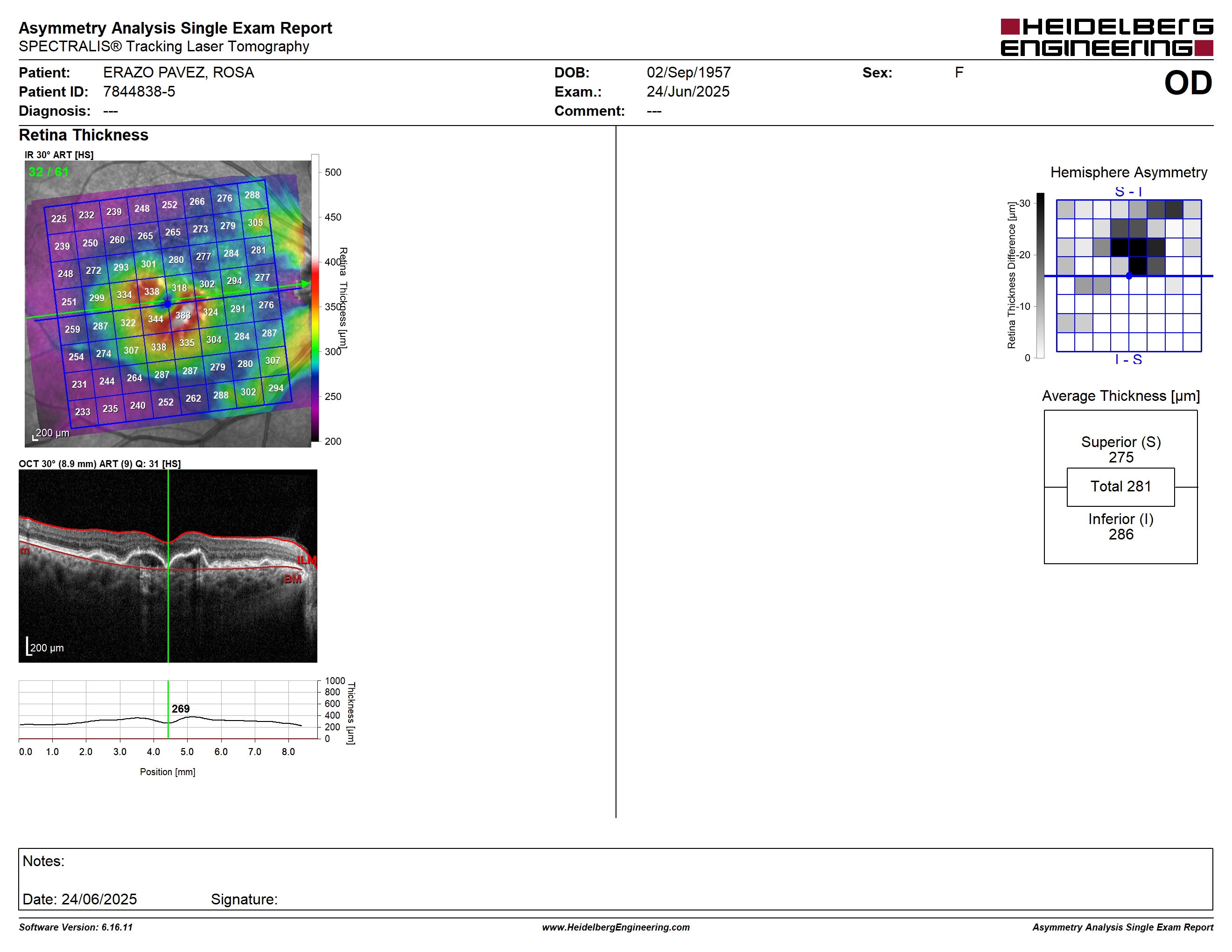Click thickness grid cell 299
Screen dimensions: 1232x952
(x=97, y=298)
